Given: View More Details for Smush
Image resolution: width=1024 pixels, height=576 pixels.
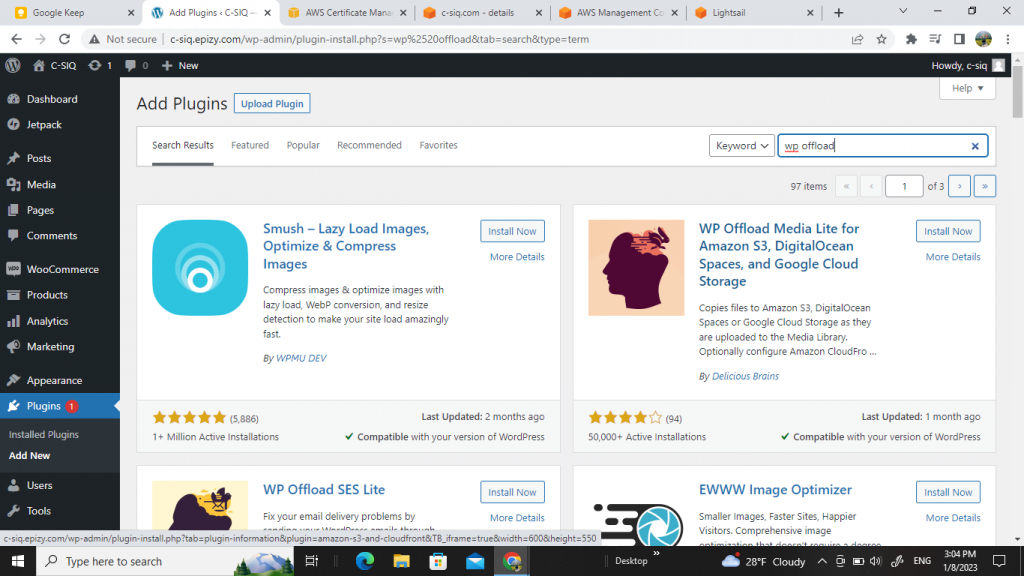Looking at the screenshot, I should pyautogui.click(x=517, y=257).
